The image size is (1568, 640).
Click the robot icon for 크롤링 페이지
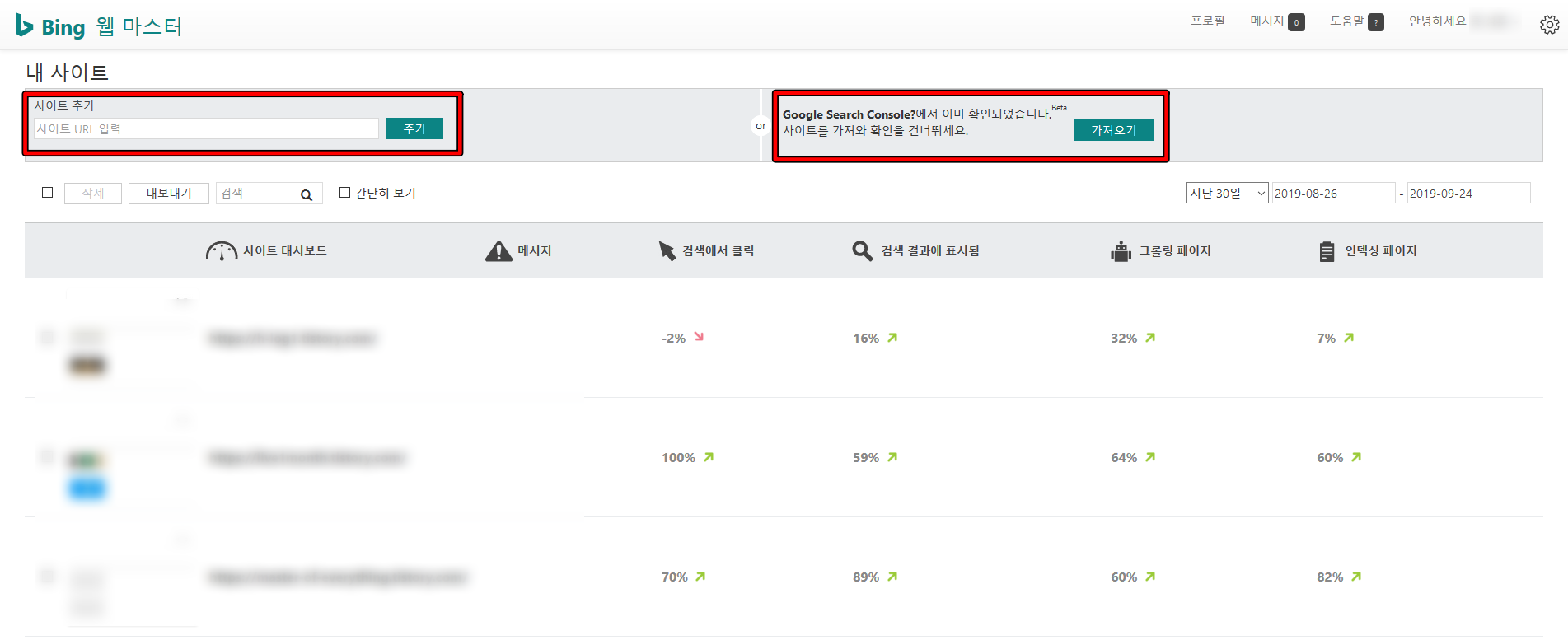tap(1121, 251)
